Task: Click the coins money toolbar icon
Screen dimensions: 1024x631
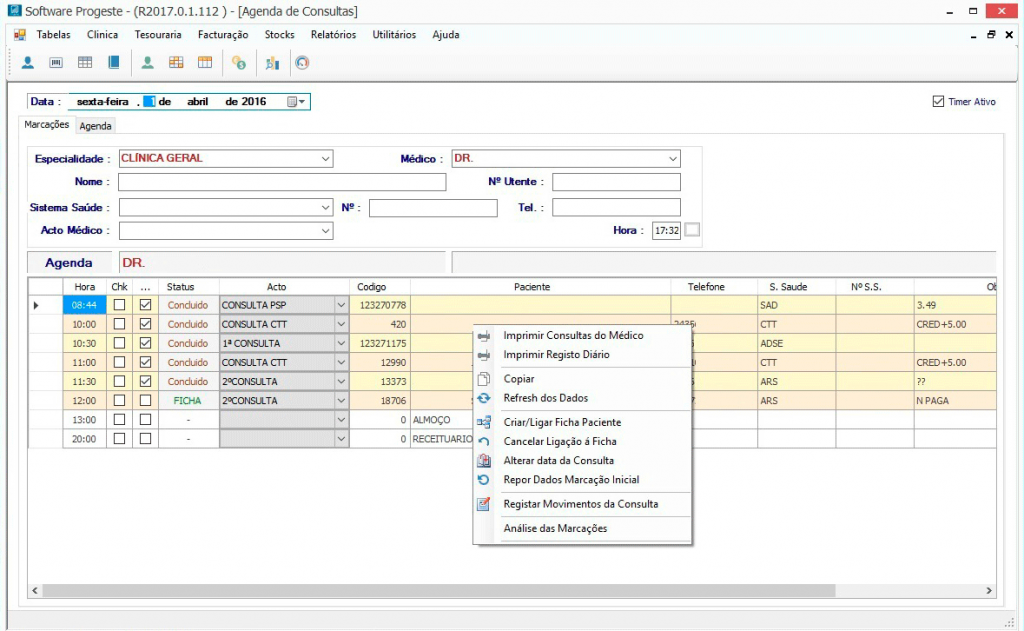Action: point(239,63)
